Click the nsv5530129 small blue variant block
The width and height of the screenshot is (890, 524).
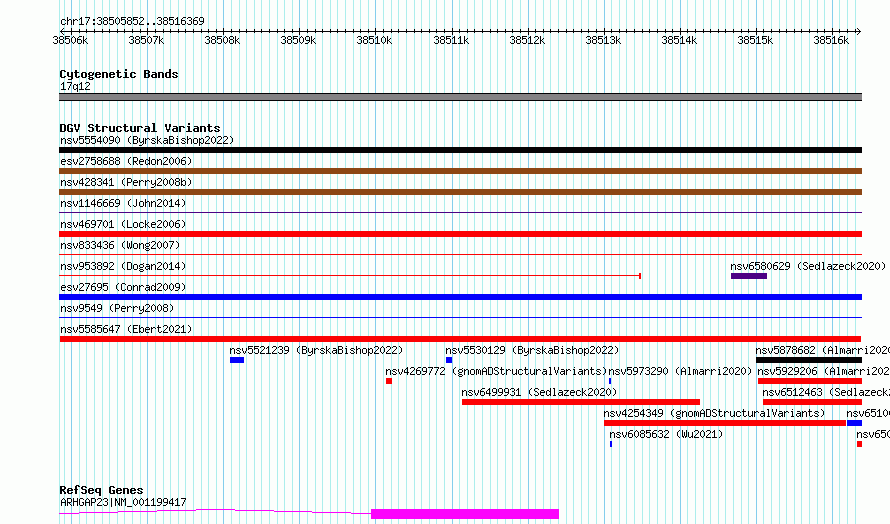tap(449, 360)
